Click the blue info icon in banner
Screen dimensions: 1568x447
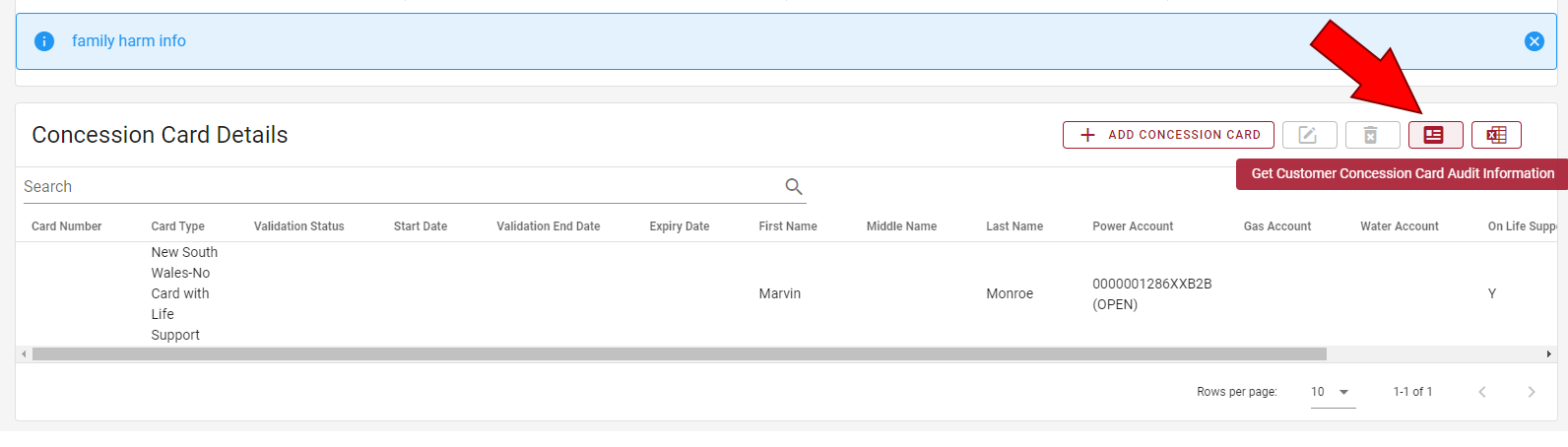click(x=44, y=41)
